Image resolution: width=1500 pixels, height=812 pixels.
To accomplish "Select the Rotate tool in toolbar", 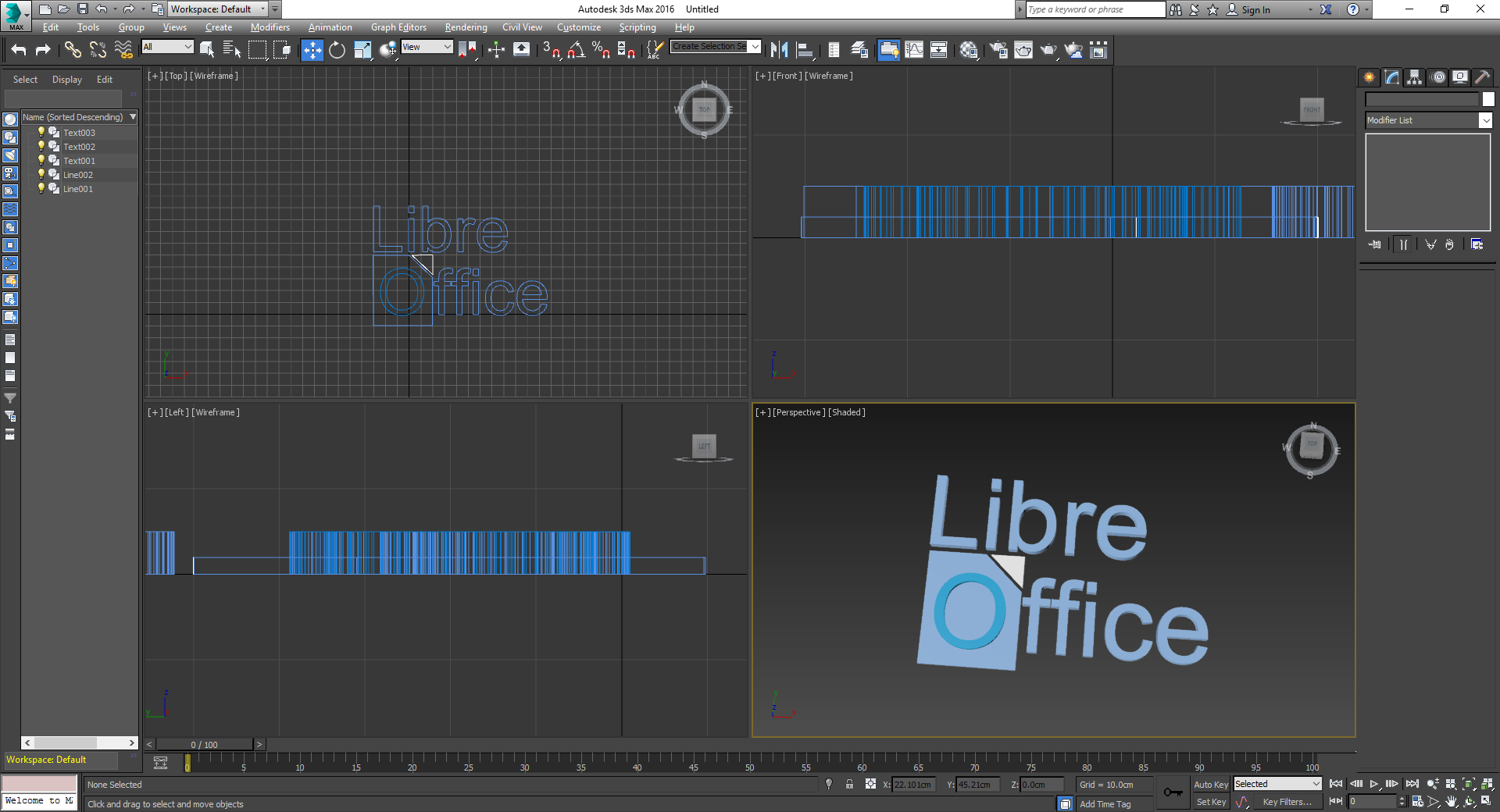I will [337, 51].
